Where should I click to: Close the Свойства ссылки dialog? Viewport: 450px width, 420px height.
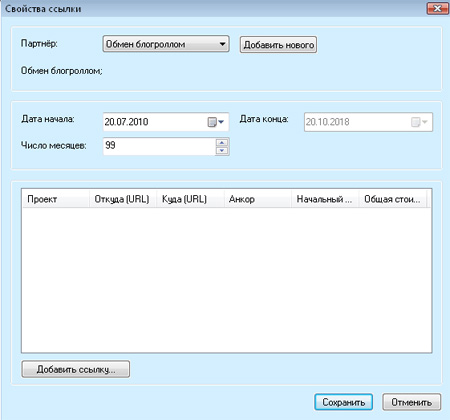click(x=437, y=8)
